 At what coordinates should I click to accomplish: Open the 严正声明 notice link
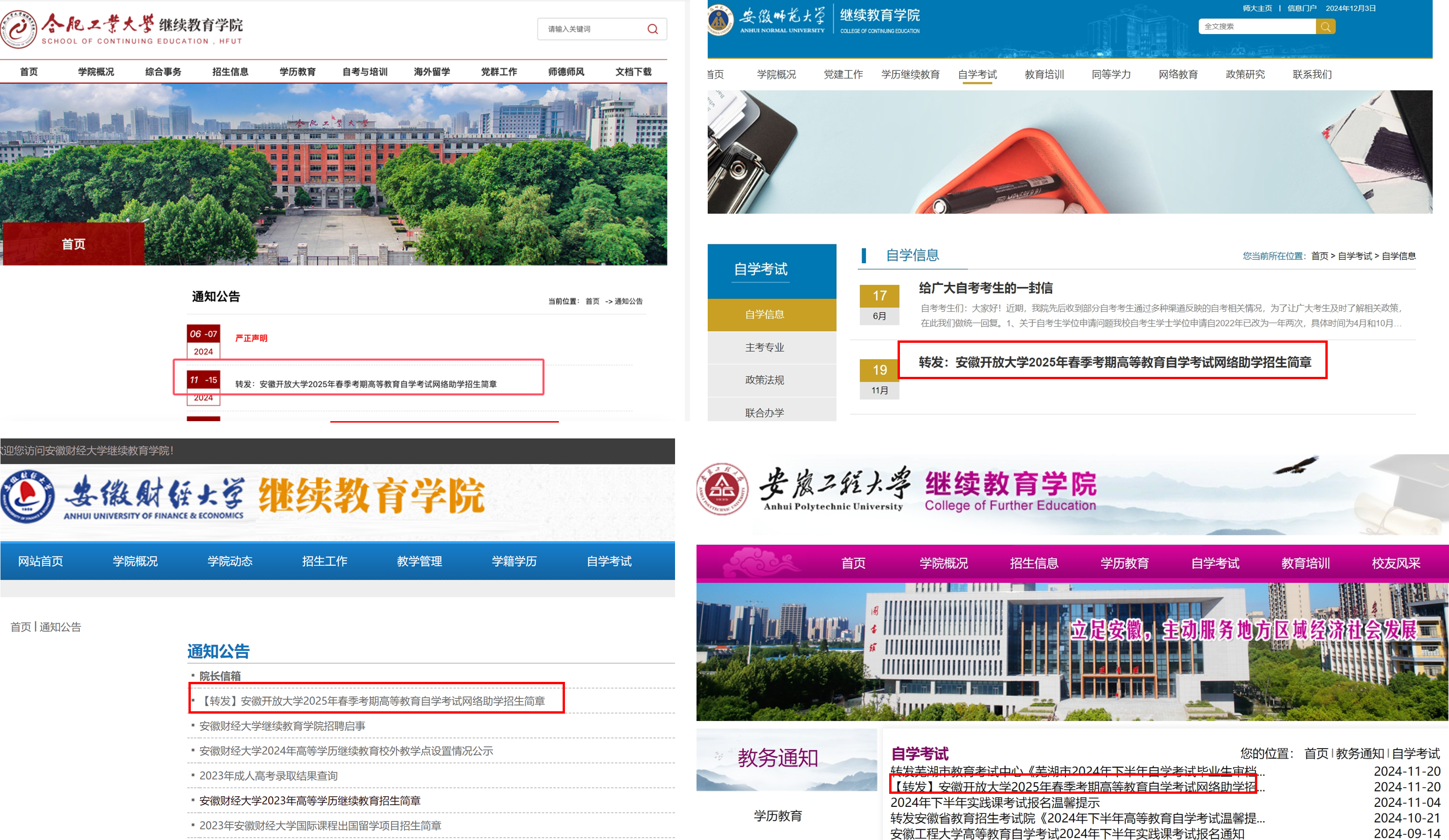251,338
